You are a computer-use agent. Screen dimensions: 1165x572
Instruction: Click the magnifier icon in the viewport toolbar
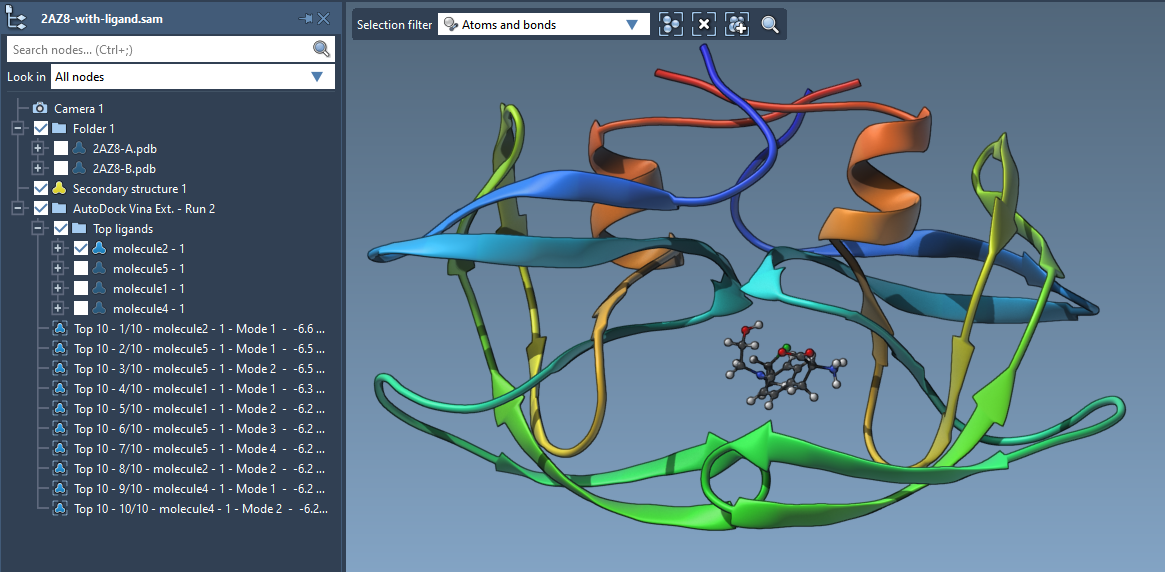click(770, 25)
